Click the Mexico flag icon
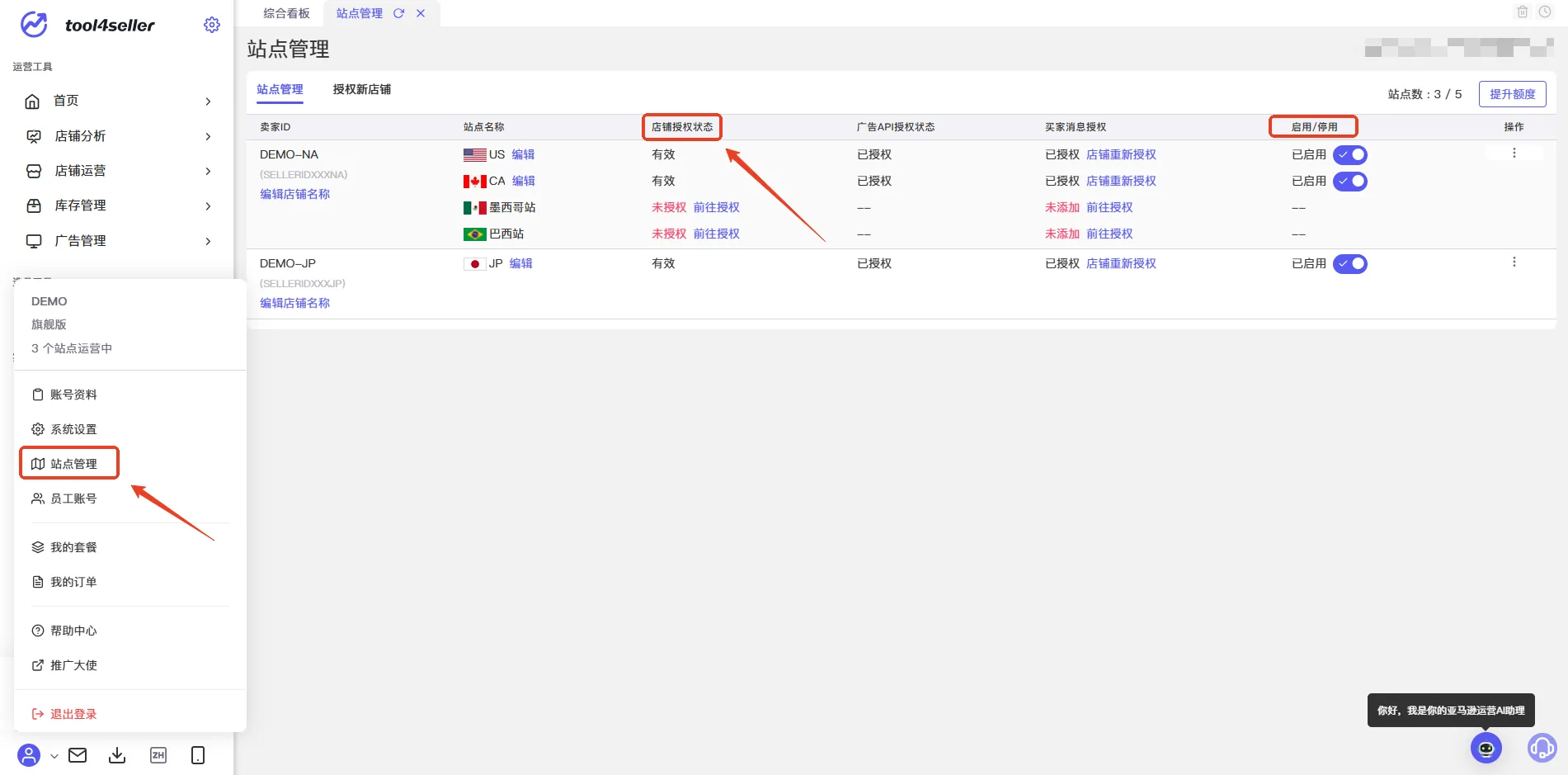Image resolution: width=1568 pixels, height=775 pixels. pos(475,207)
